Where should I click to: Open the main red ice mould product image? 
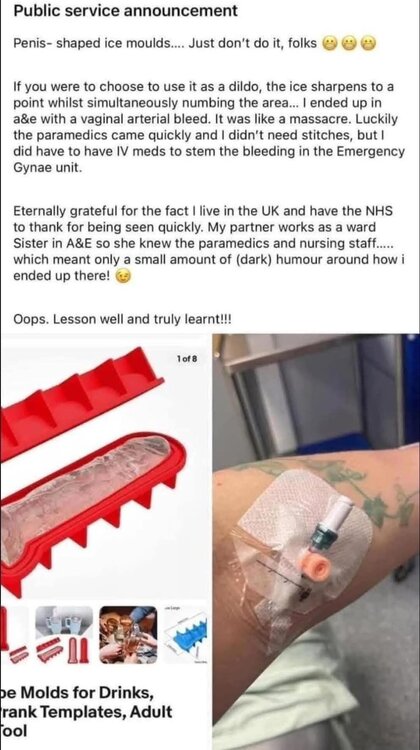click(105, 469)
